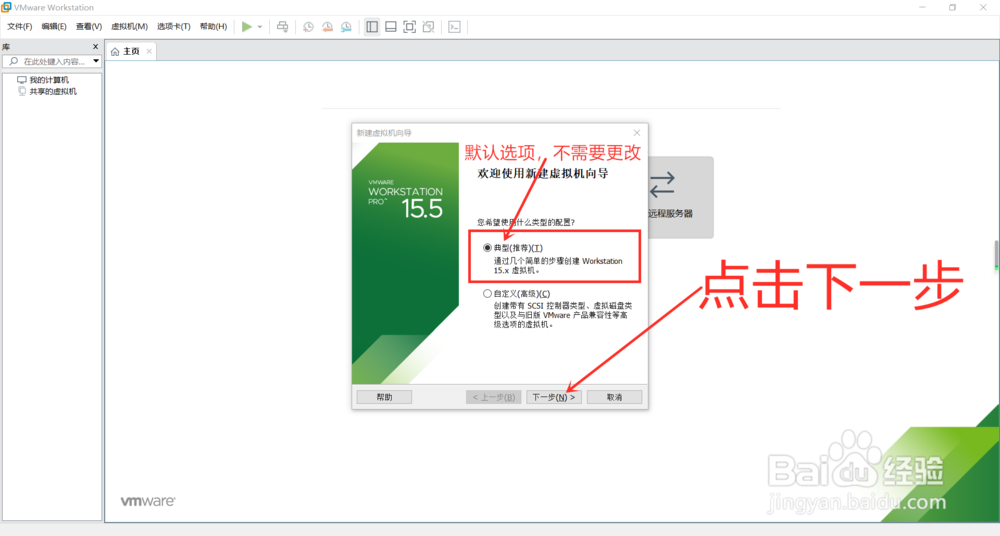Minimize the VMware Workstation window
This screenshot has width=1000, height=536.
(922, 7)
